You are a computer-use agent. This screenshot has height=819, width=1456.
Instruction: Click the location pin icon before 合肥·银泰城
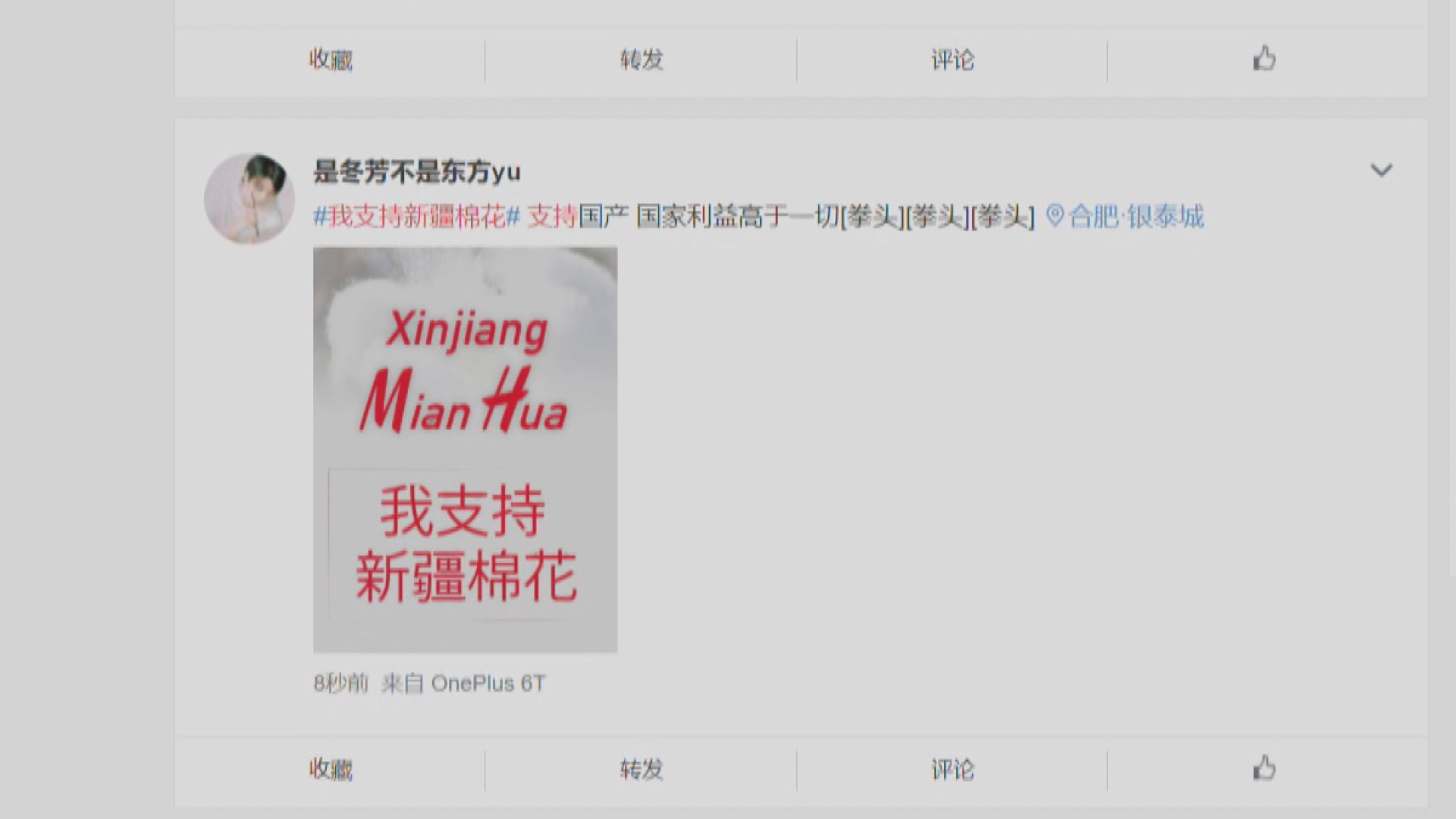point(1054,216)
